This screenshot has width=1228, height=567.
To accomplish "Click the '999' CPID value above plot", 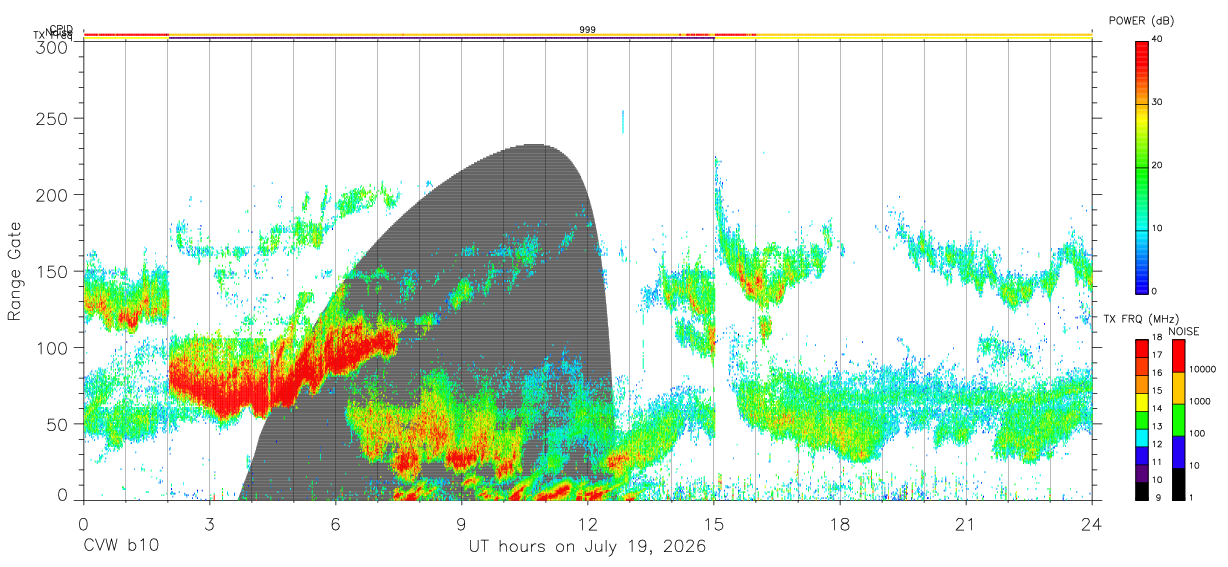I will (x=588, y=30).
